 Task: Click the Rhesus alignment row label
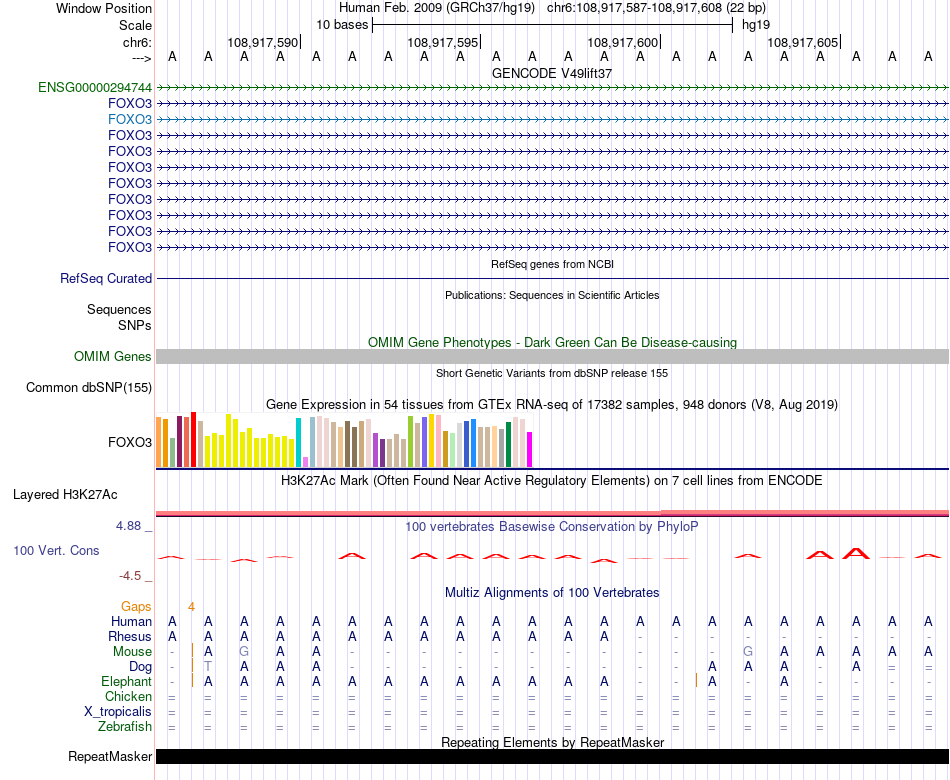coord(130,637)
